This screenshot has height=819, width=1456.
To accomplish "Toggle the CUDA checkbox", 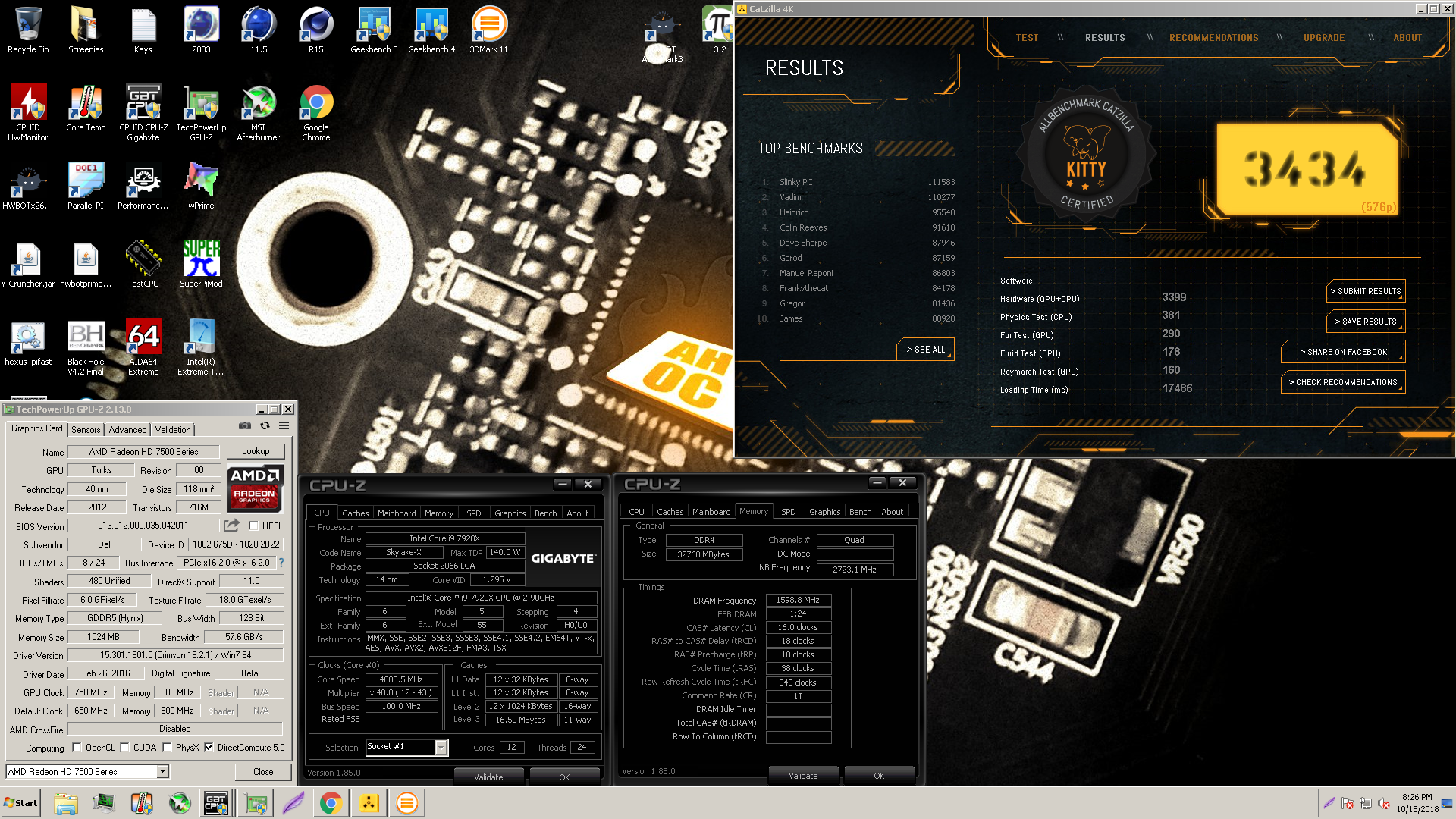I will point(124,748).
